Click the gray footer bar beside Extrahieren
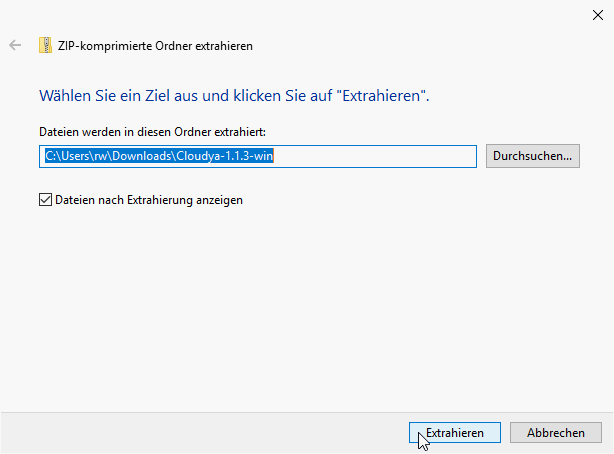 (200, 433)
